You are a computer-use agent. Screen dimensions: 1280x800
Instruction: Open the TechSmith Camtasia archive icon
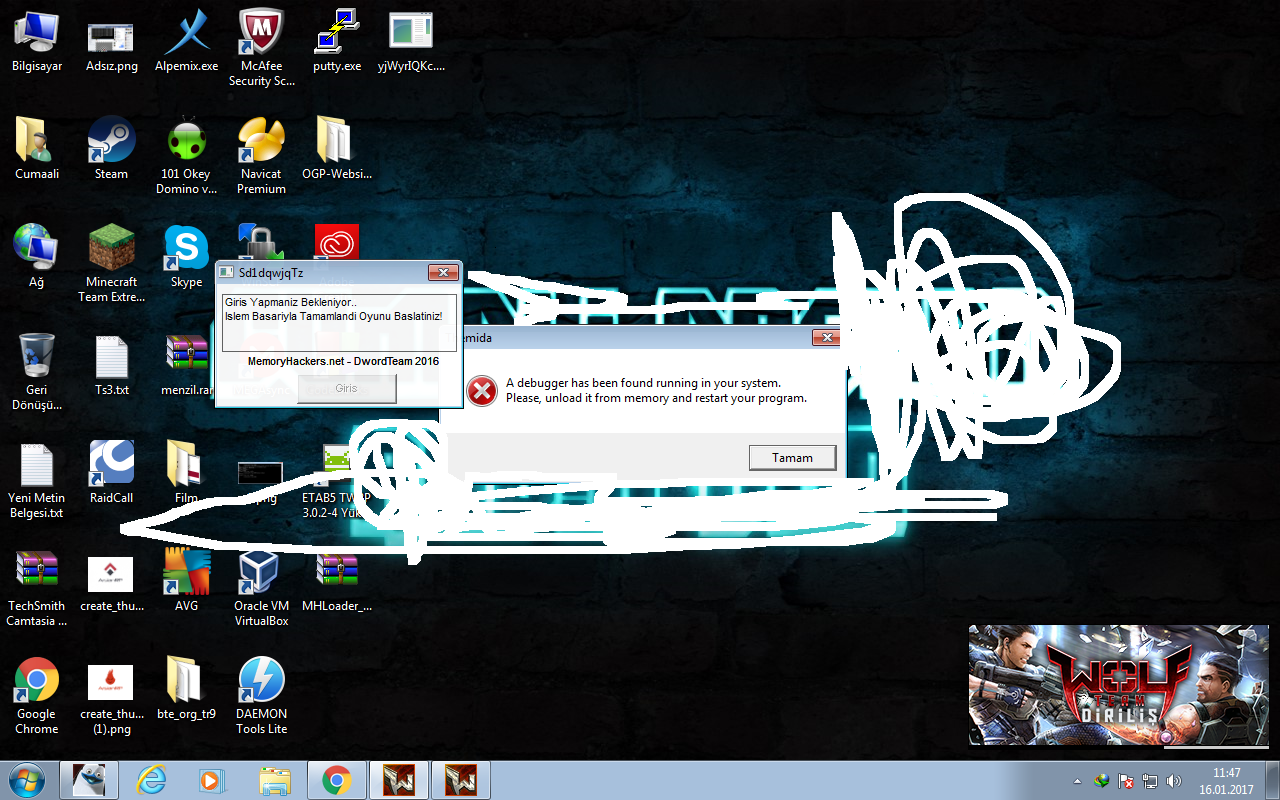point(37,587)
